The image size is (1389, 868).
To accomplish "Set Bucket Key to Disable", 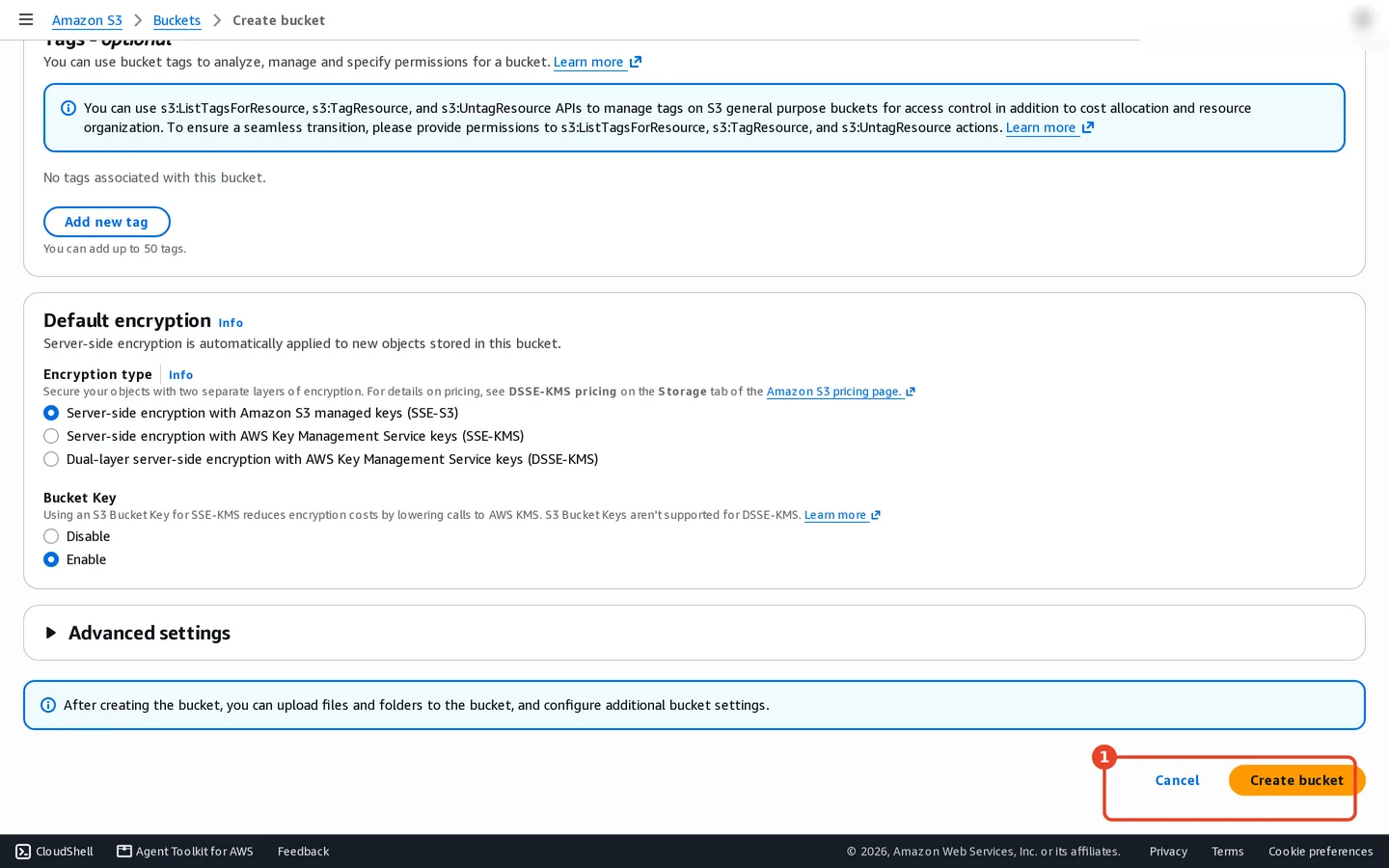I will 51,536.
